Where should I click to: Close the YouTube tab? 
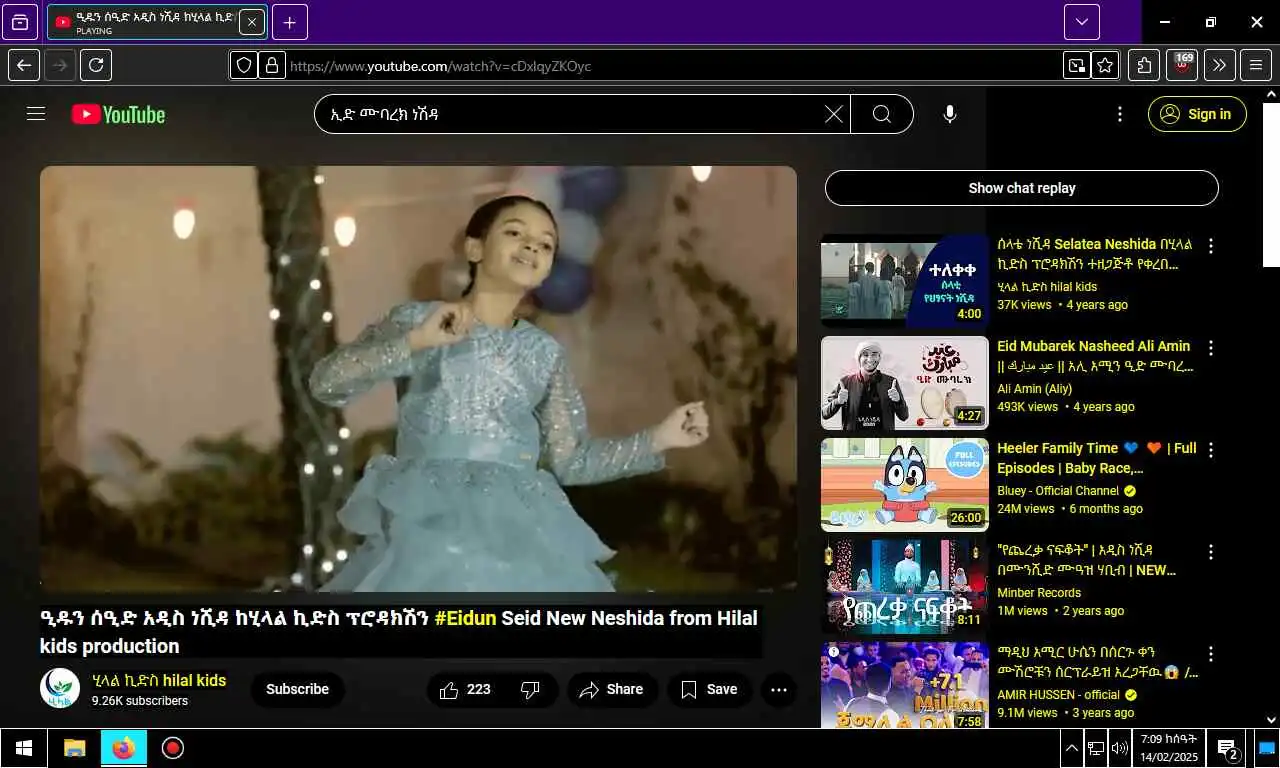coord(252,22)
